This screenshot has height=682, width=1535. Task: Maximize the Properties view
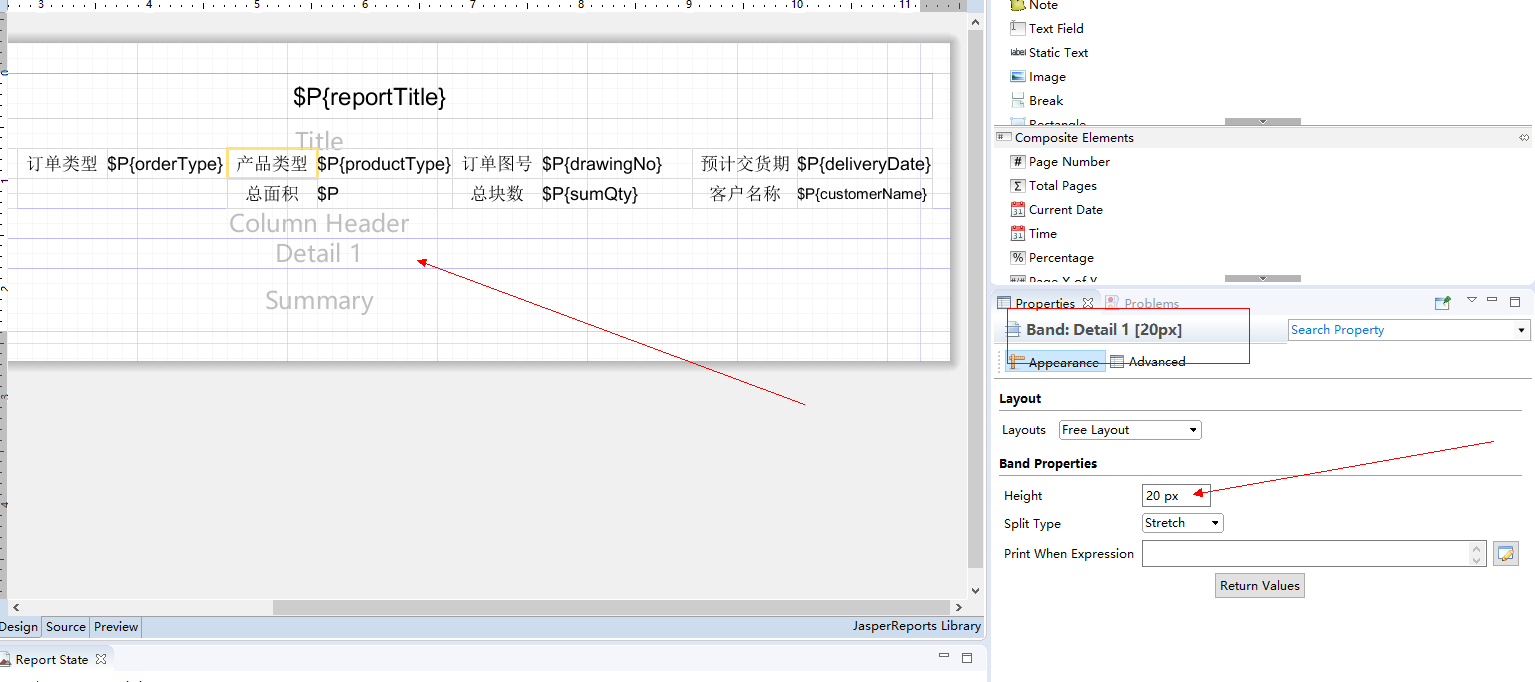(1514, 301)
